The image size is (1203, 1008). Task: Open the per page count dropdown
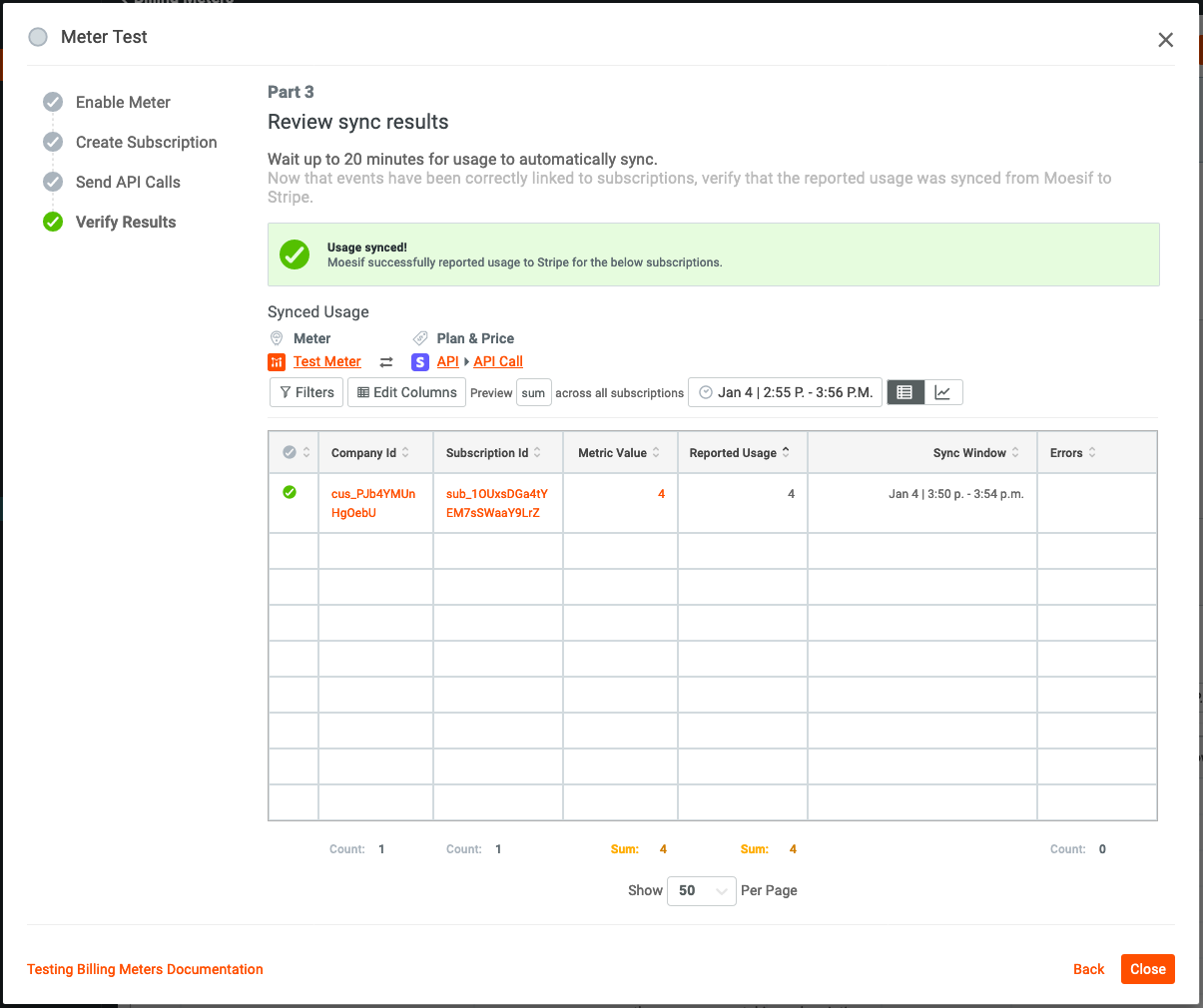pyautogui.click(x=701, y=890)
